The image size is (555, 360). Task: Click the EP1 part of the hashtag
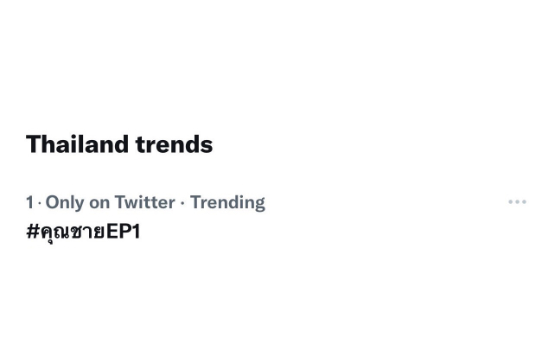click(x=123, y=232)
